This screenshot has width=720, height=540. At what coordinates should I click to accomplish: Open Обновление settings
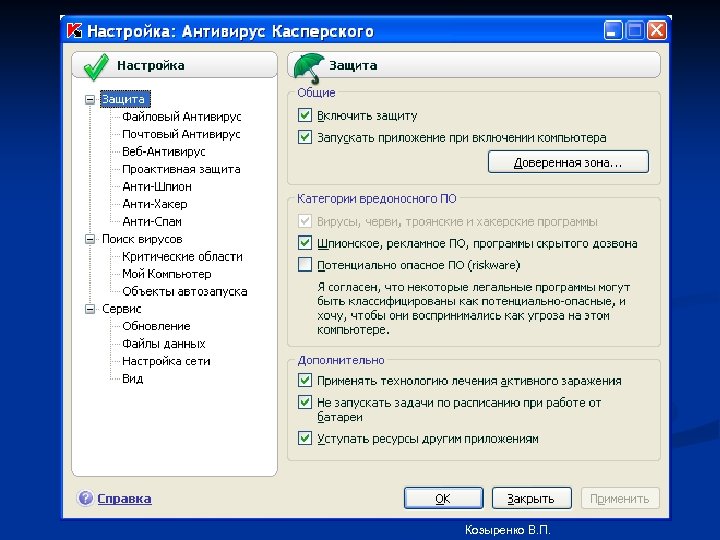click(156, 326)
